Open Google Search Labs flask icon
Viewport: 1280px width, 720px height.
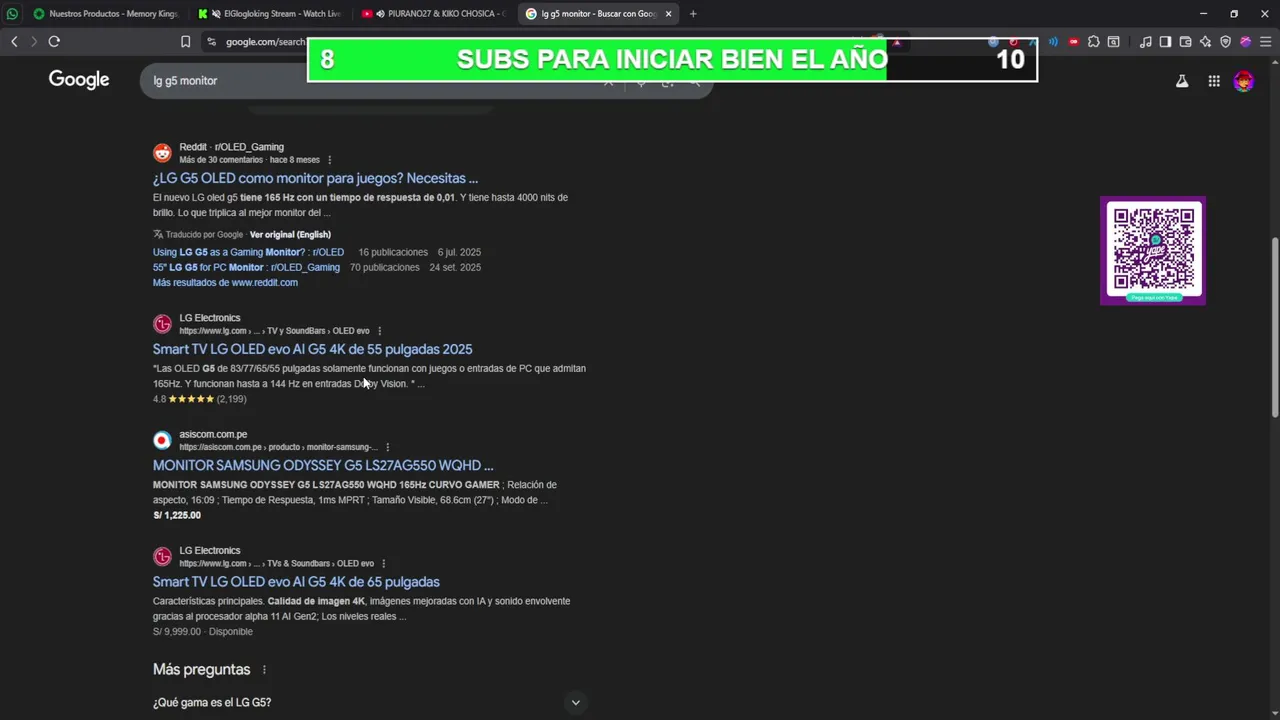pos(1182,82)
